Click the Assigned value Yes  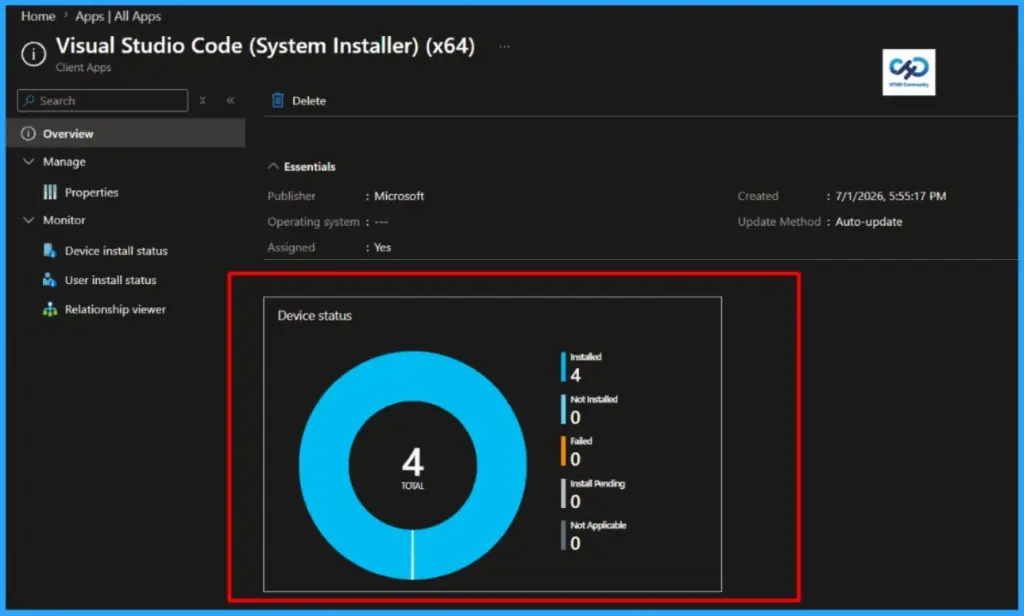click(x=383, y=248)
